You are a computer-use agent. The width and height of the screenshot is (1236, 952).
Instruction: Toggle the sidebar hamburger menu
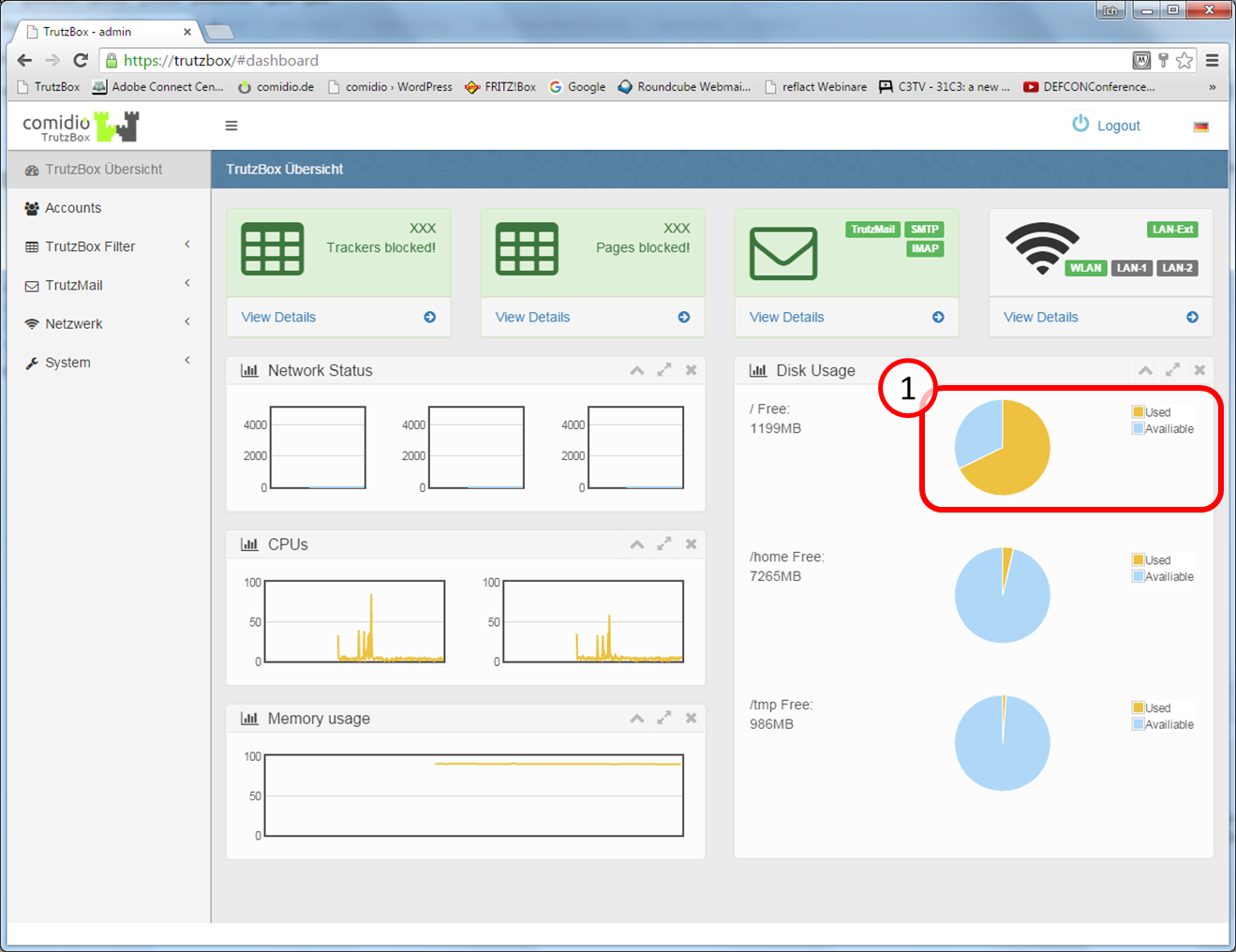click(231, 126)
